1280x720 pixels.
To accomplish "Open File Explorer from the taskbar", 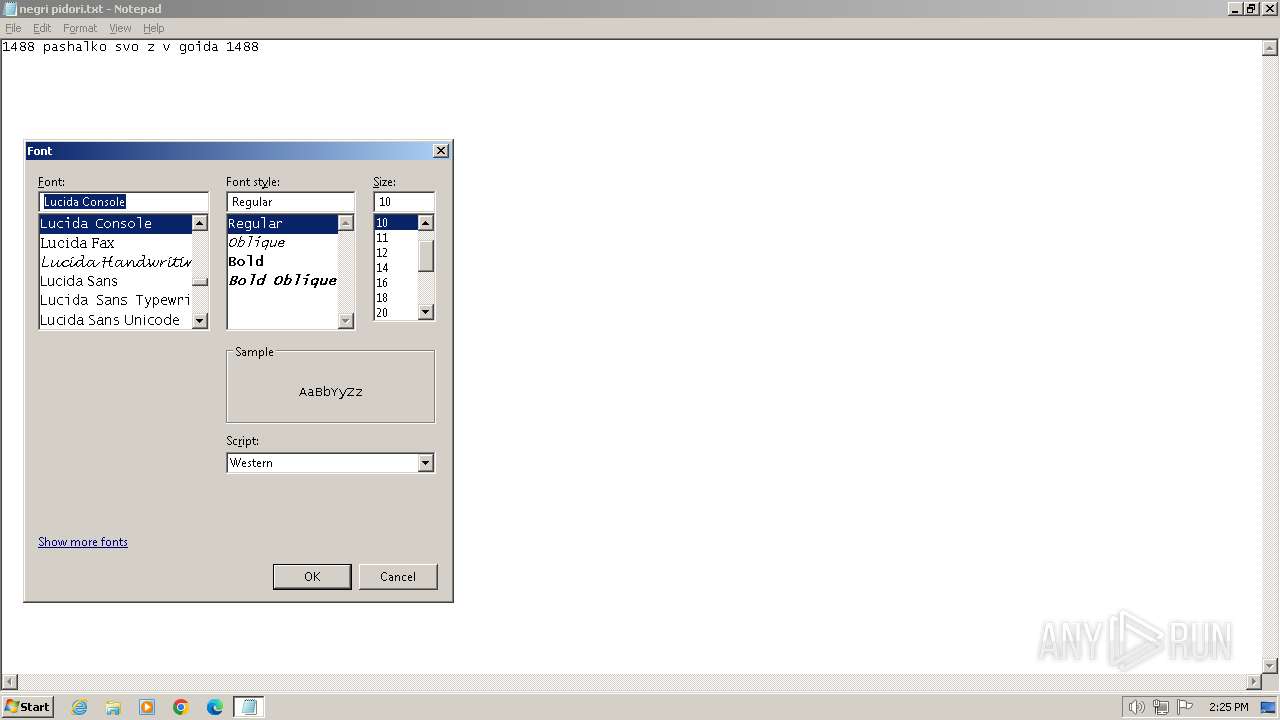I will [x=113, y=707].
